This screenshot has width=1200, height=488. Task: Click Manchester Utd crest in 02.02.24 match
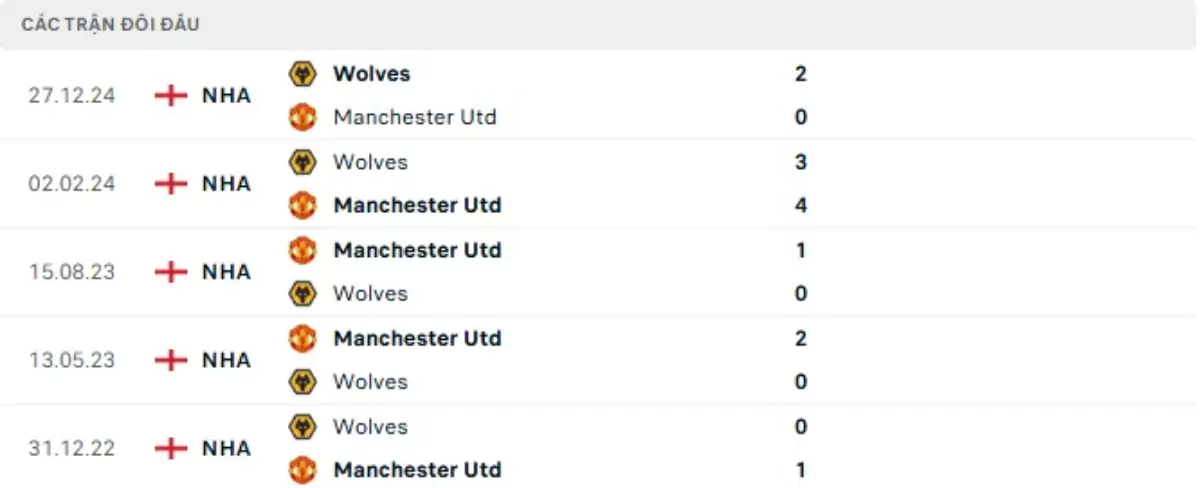click(x=302, y=206)
